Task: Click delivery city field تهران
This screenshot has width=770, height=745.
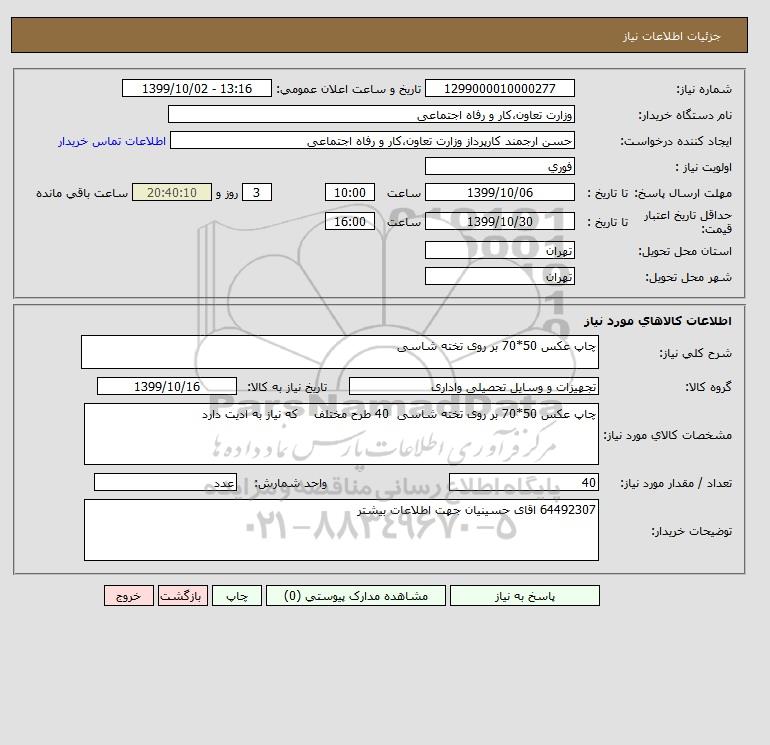Action: (499, 276)
